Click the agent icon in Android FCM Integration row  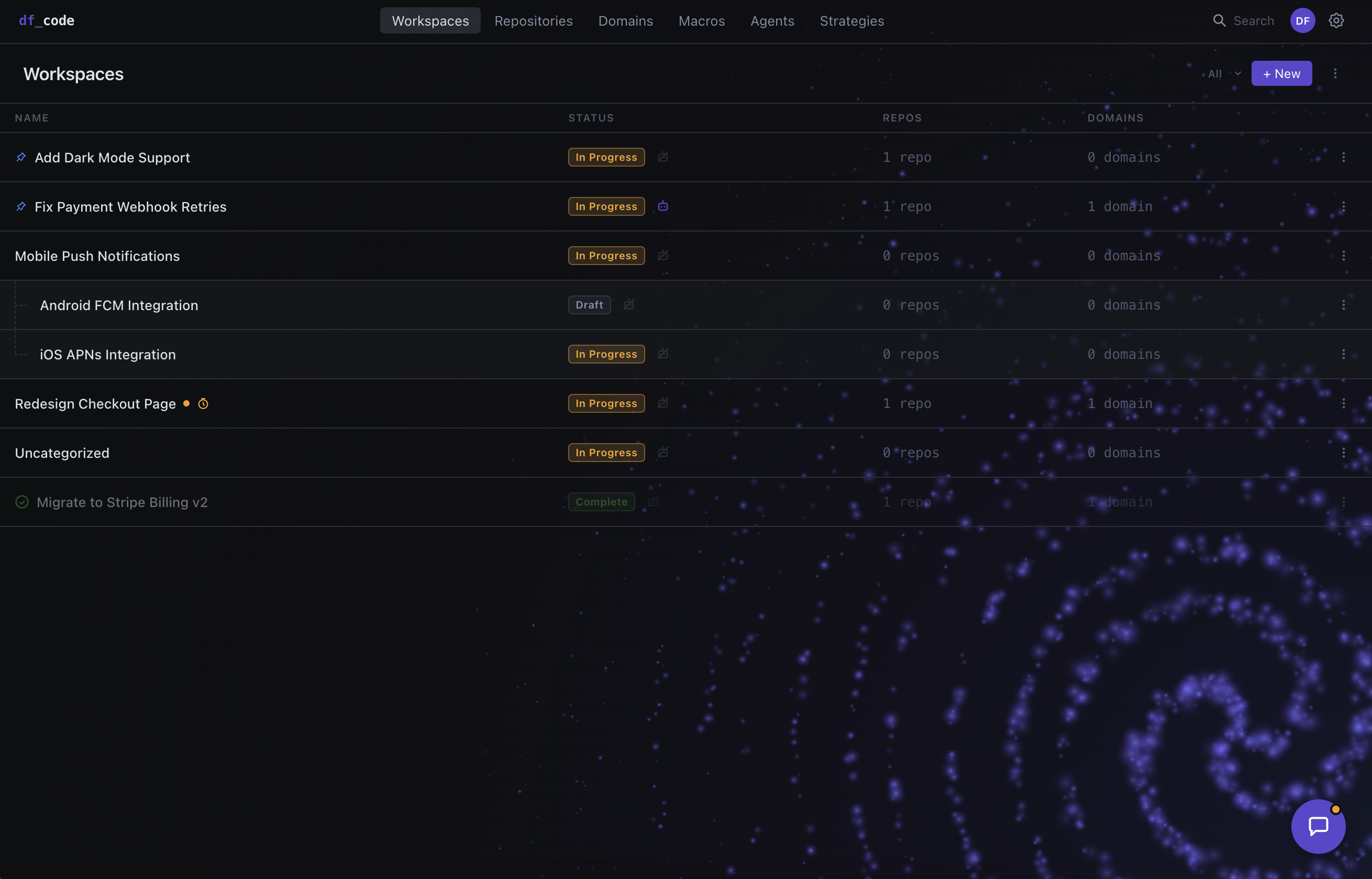coord(629,304)
